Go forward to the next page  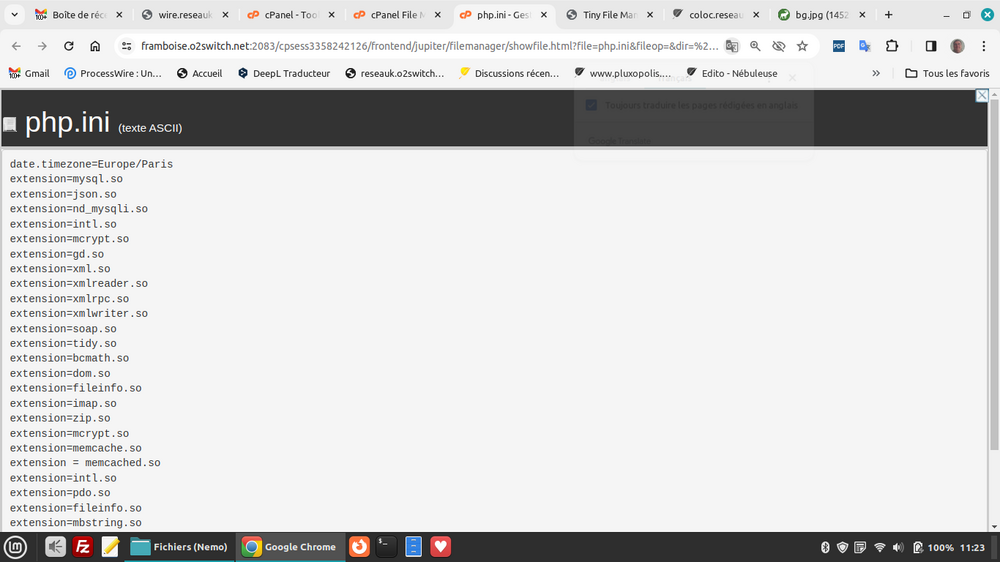(x=42, y=46)
